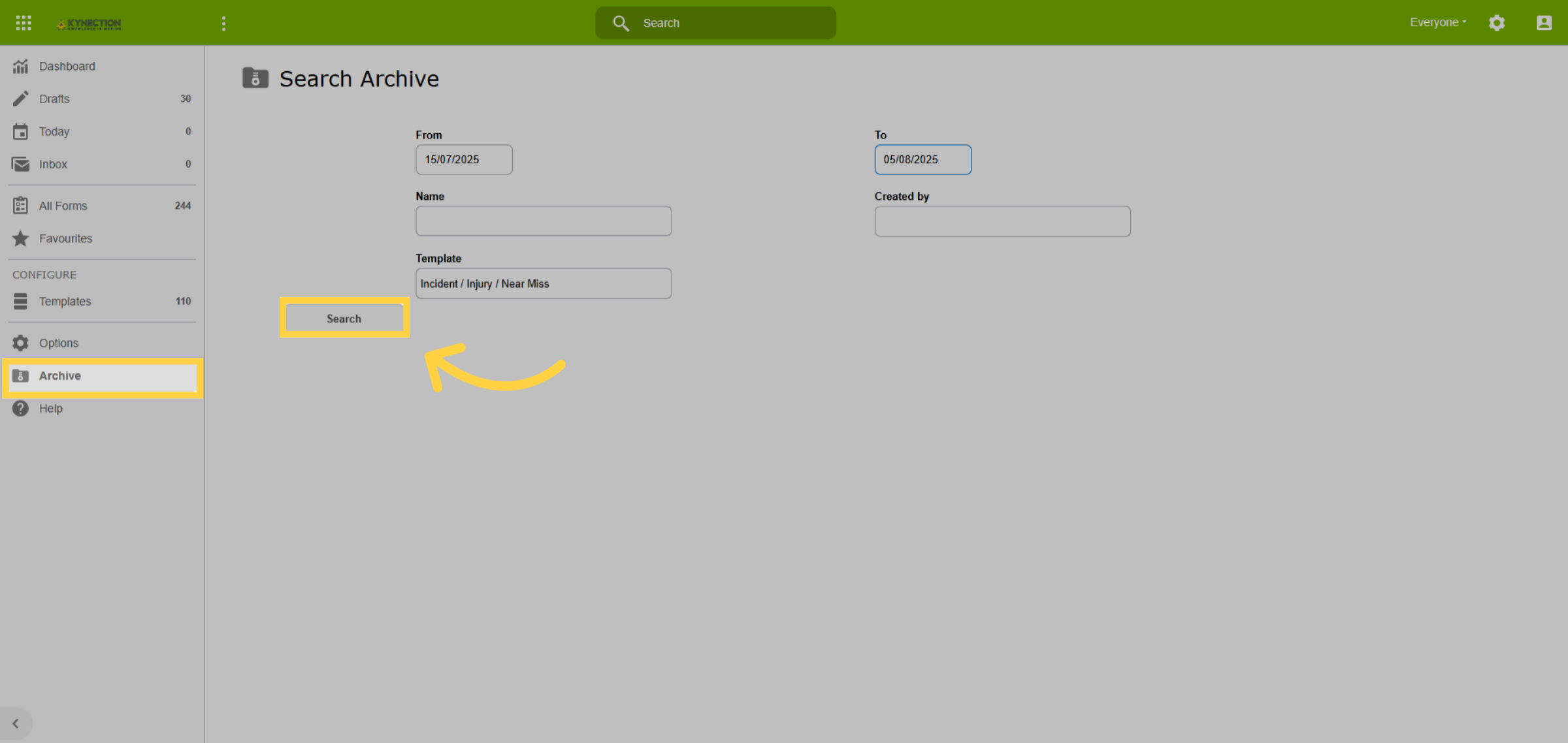Screen dimensions: 1568x743
Task: Click the Templates stack icon
Action: [20, 301]
